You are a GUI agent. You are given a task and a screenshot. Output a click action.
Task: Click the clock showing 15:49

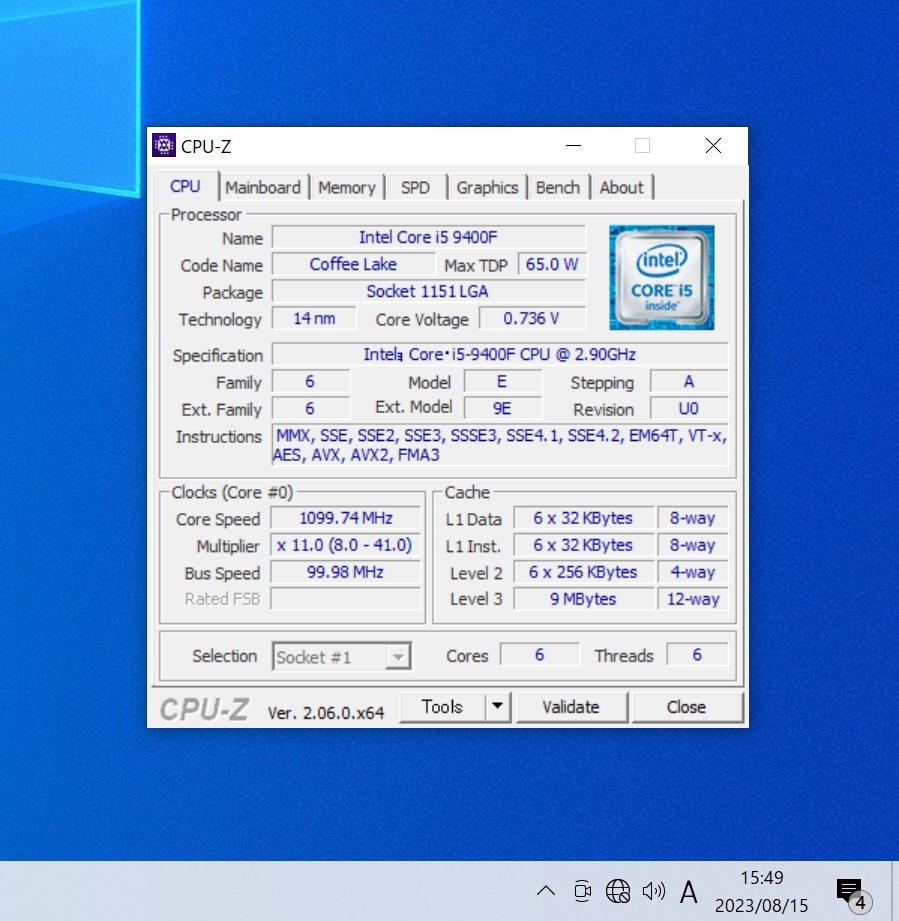point(762,878)
